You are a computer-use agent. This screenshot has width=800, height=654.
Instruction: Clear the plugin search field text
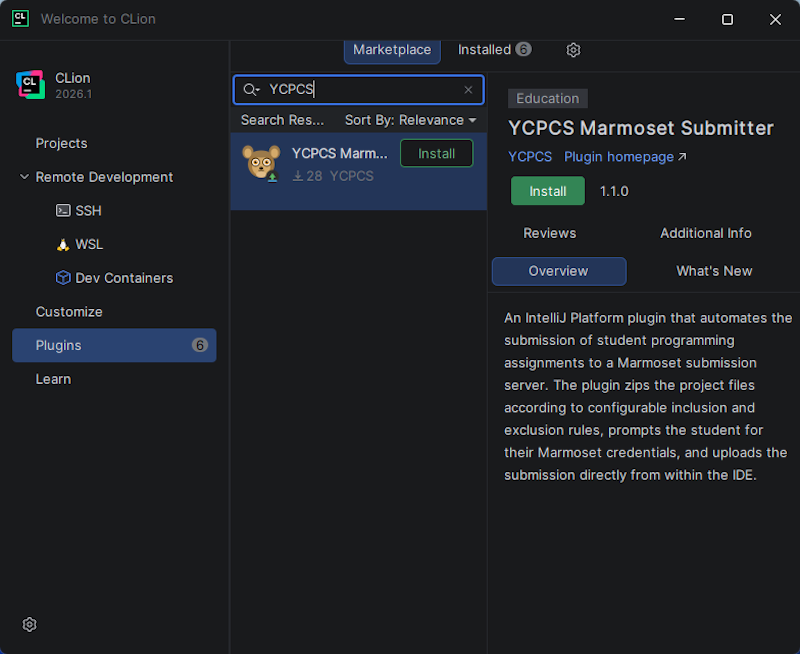point(468,90)
